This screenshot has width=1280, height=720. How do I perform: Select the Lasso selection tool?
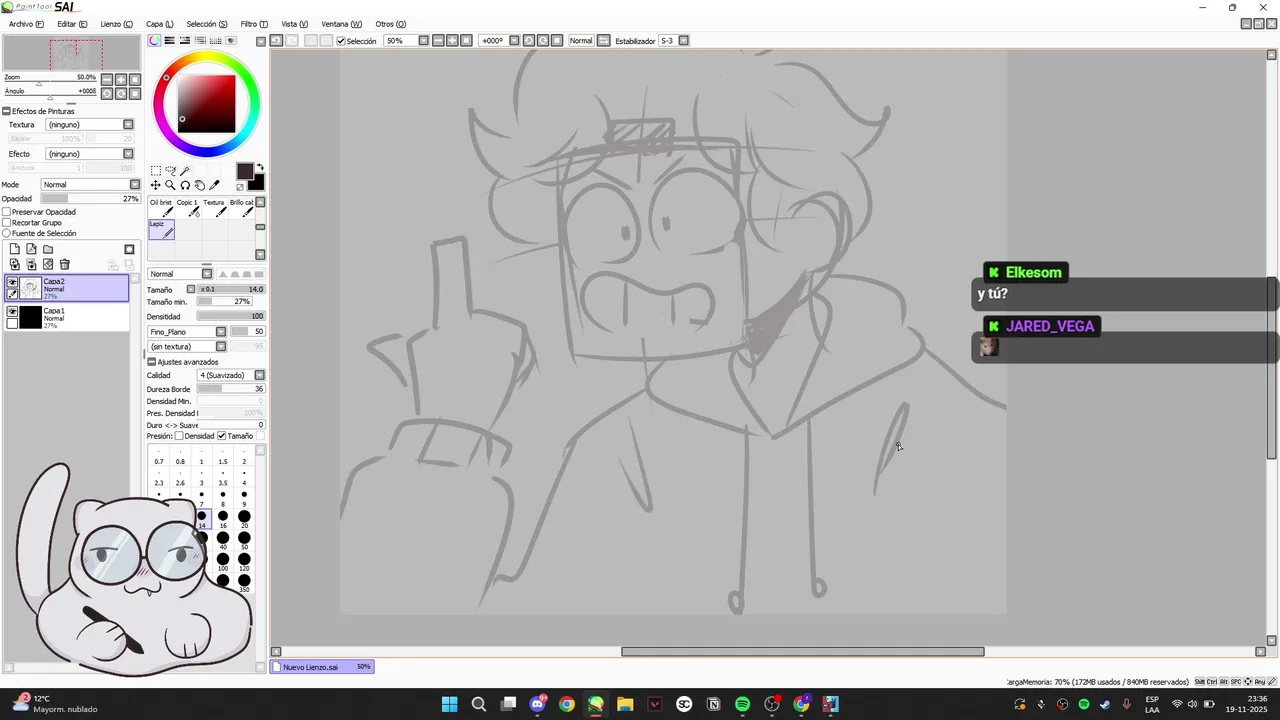coord(170,171)
